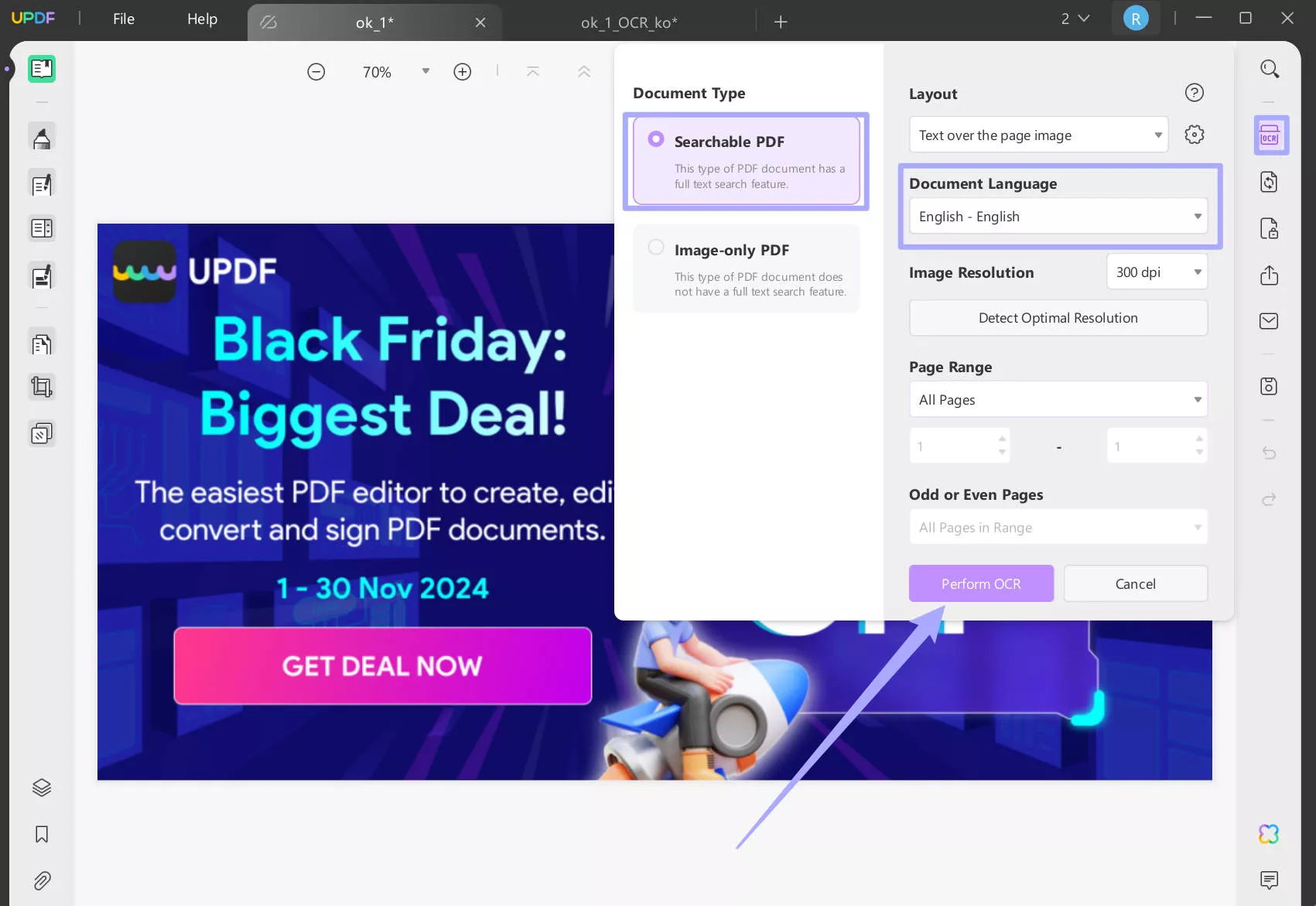The height and width of the screenshot is (906, 1316).
Task: Open layout settings gear icon
Action: (1195, 135)
